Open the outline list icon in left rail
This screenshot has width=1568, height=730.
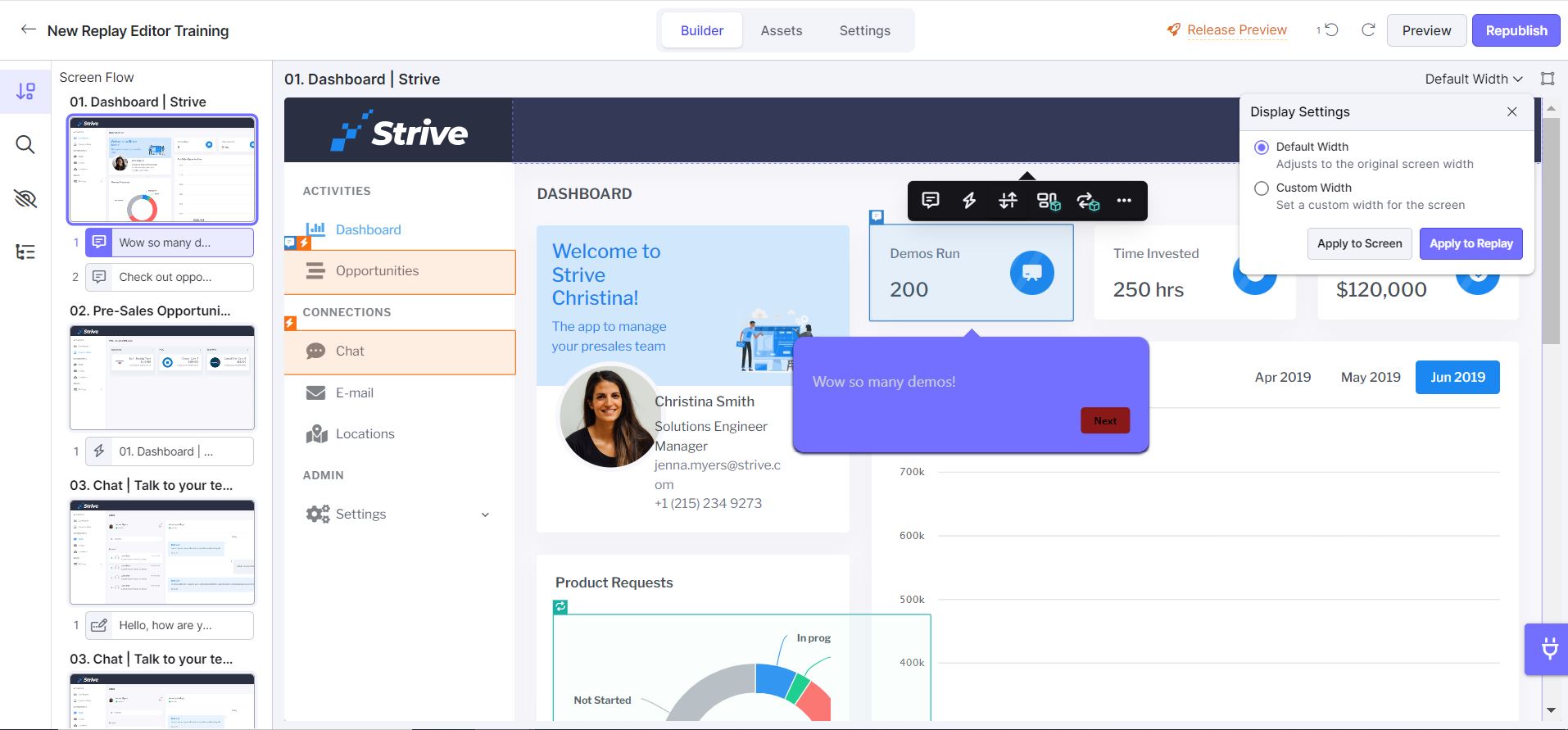pos(25,252)
